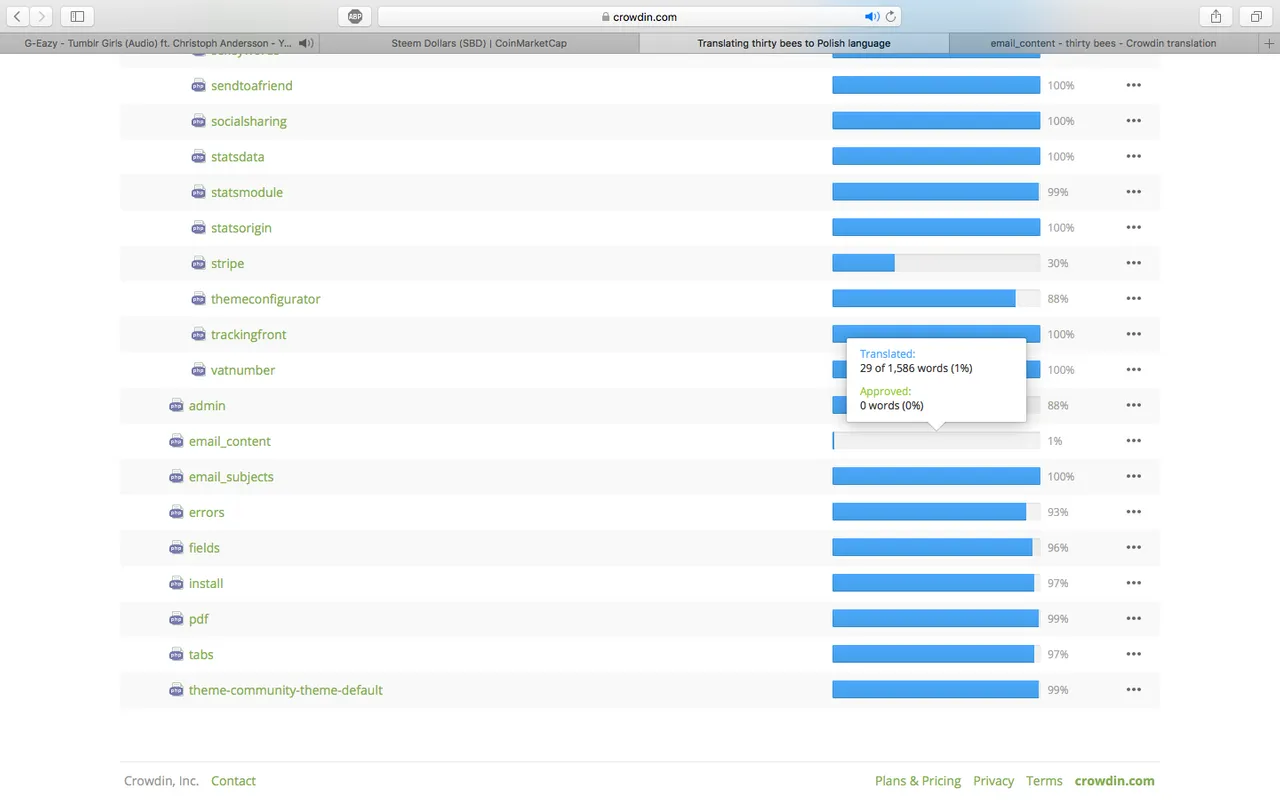The height and width of the screenshot is (800, 1280).
Task: Click the PHP file icon beside pdf
Action: pos(176,619)
